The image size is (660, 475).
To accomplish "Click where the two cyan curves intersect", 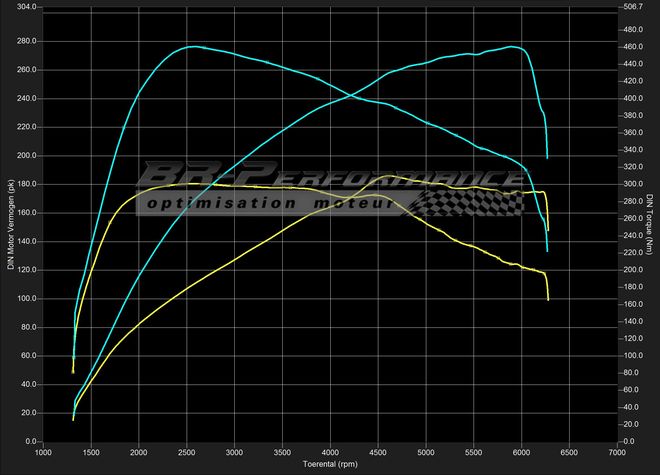I will (x=350, y=97).
